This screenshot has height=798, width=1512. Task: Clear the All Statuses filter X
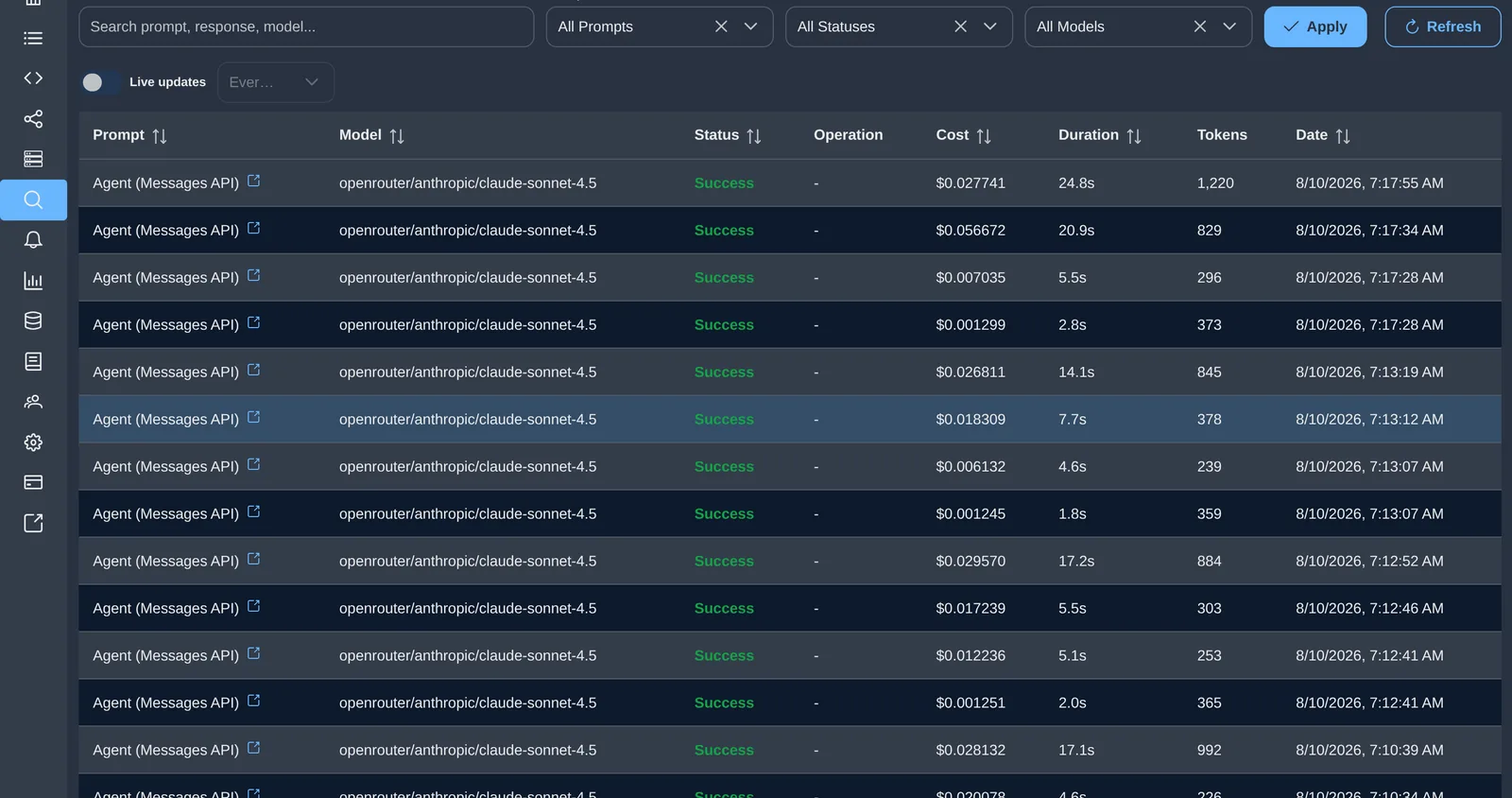(x=960, y=26)
